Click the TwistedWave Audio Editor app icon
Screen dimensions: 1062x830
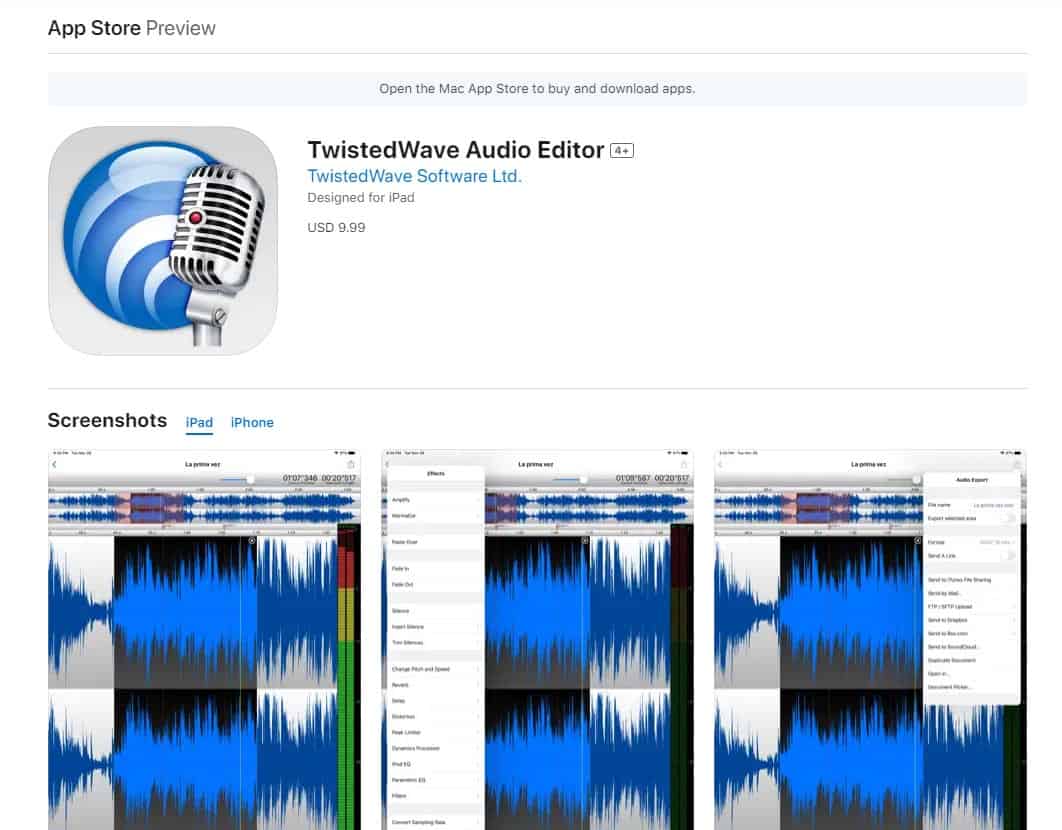tap(162, 241)
